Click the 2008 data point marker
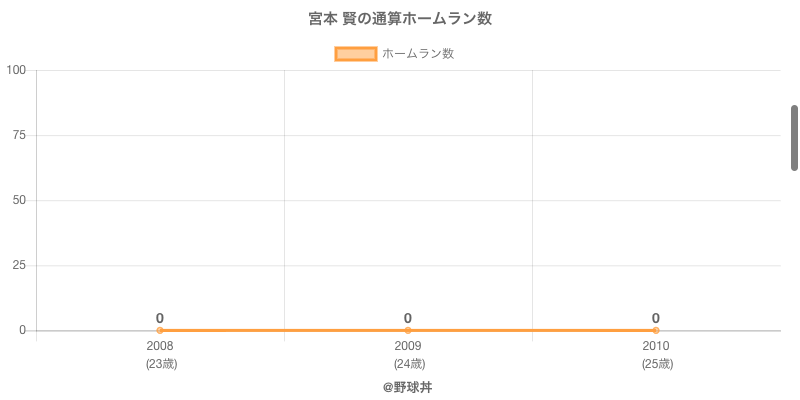Image resolution: width=800 pixels, height=400 pixels. [x=160, y=330]
